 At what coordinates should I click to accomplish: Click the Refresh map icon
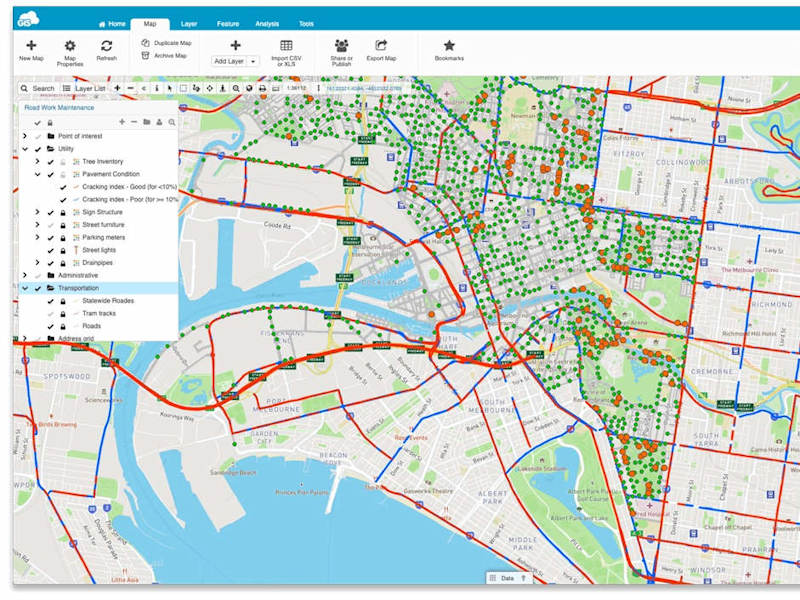[106, 46]
